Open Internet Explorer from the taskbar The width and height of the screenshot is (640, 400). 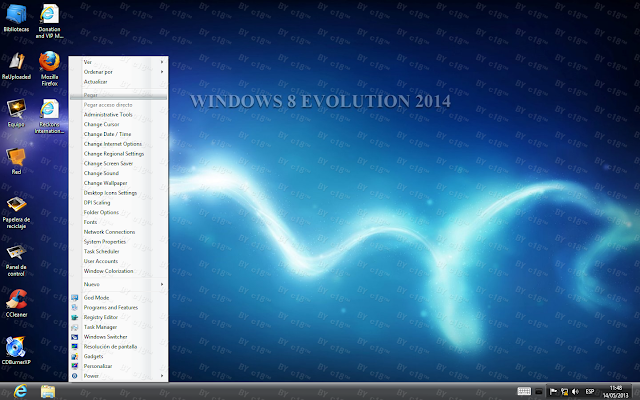coord(20,392)
